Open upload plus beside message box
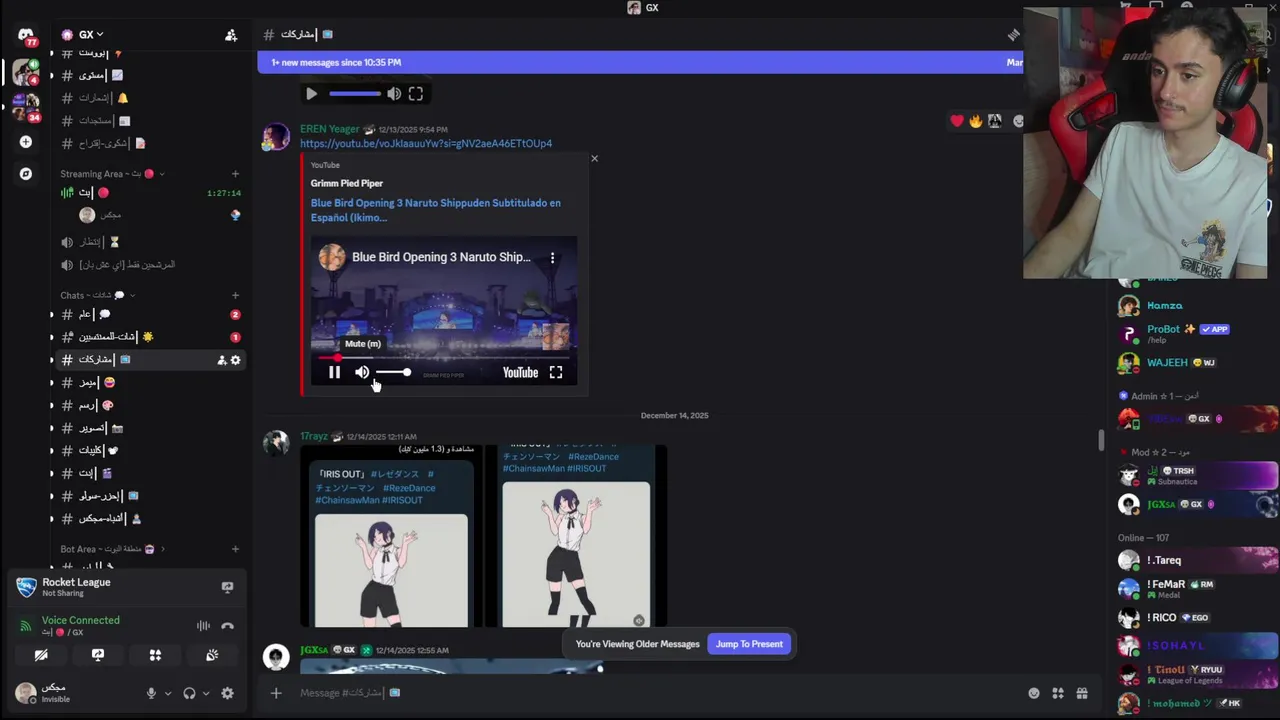This screenshot has width=1280, height=720. tap(276, 693)
